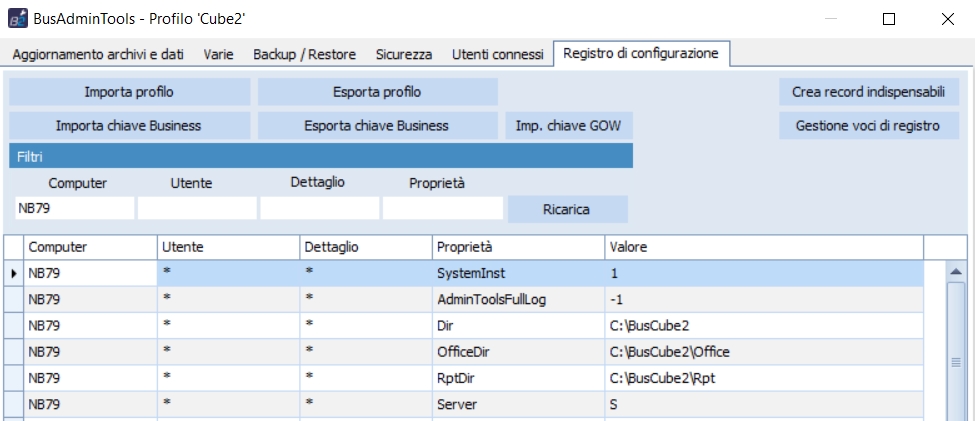Open the Backup / Restore tab

(x=304, y=54)
